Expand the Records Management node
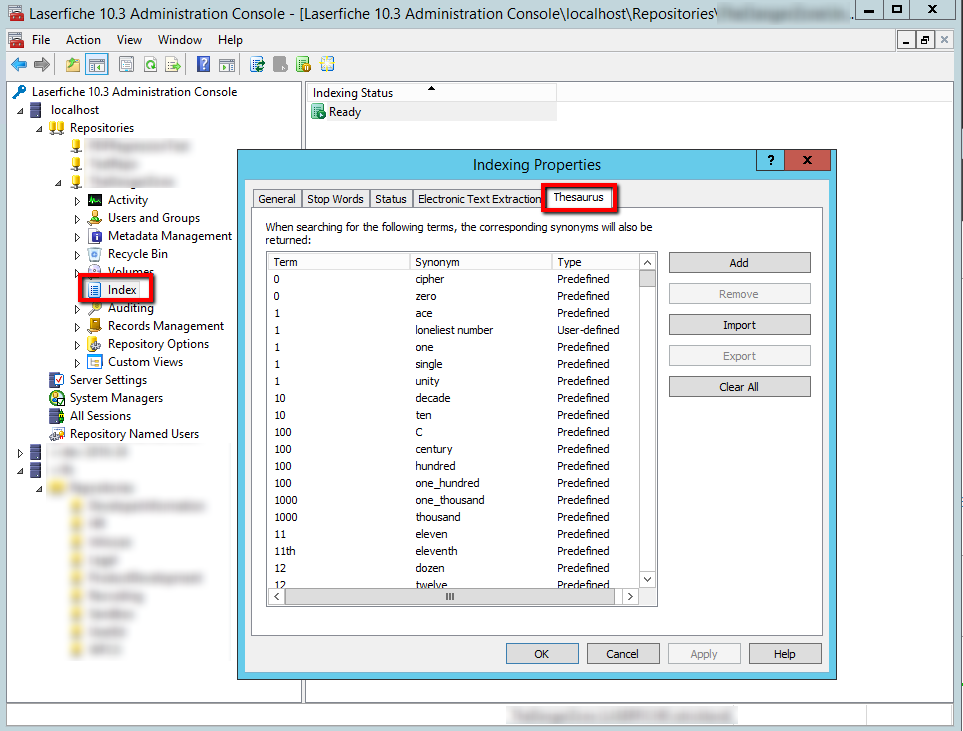This screenshot has width=963, height=731. tap(77, 327)
